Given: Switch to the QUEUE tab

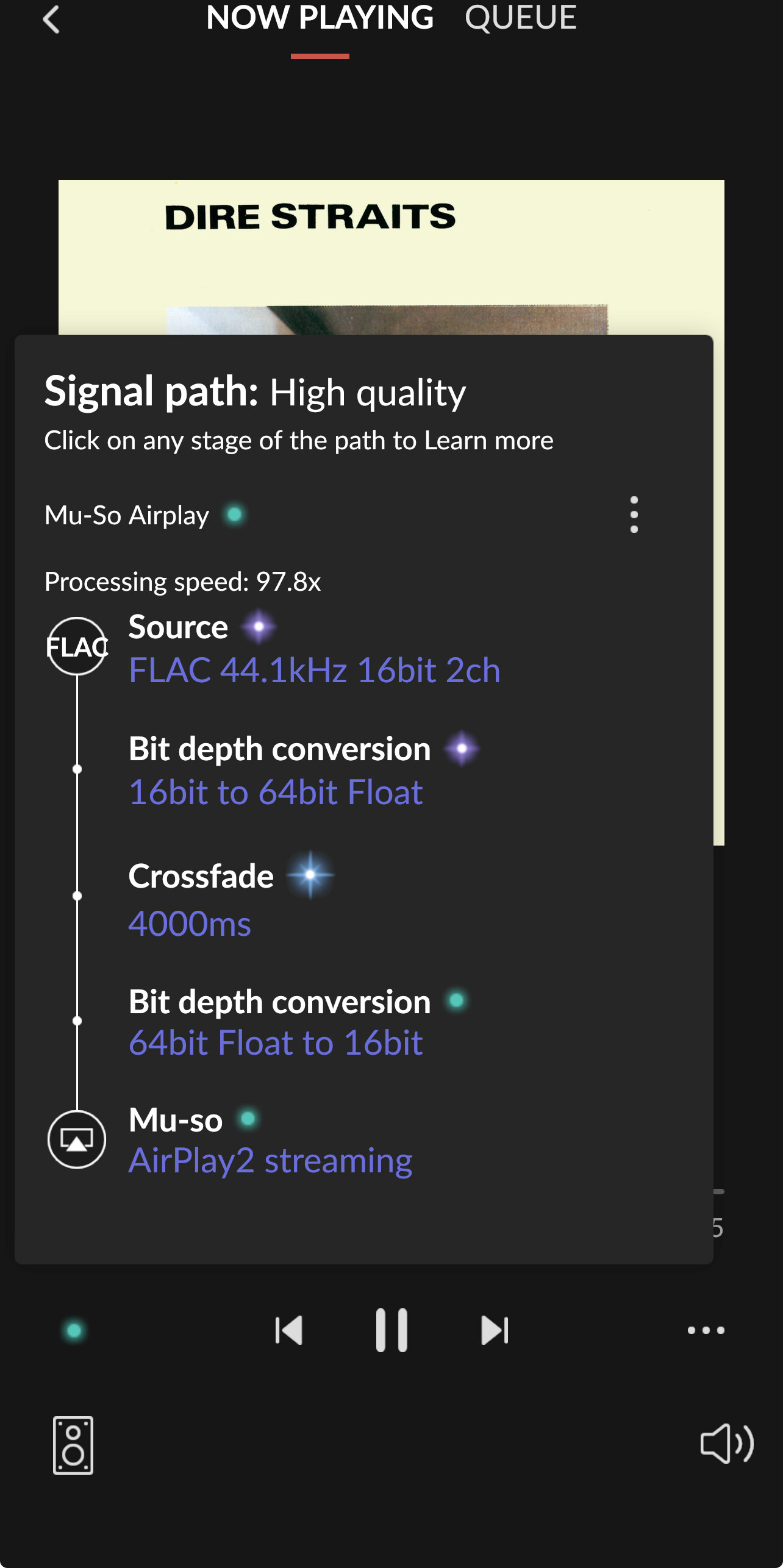Looking at the screenshot, I should tap(520, 18).
